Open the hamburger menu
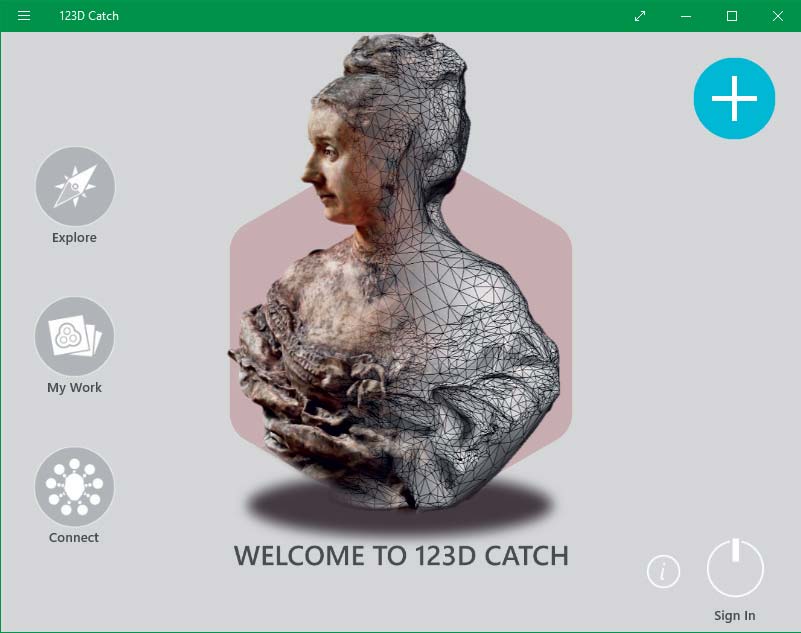 (23, 16)
